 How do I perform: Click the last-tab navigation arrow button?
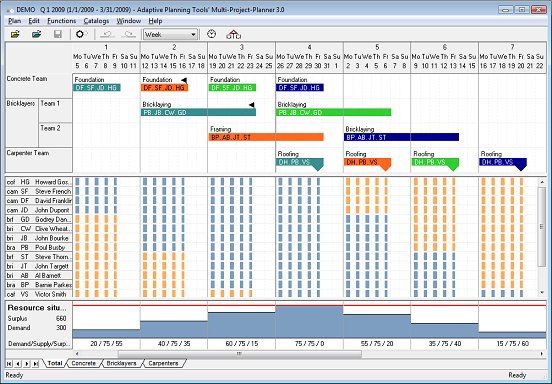tap(36, 364)
